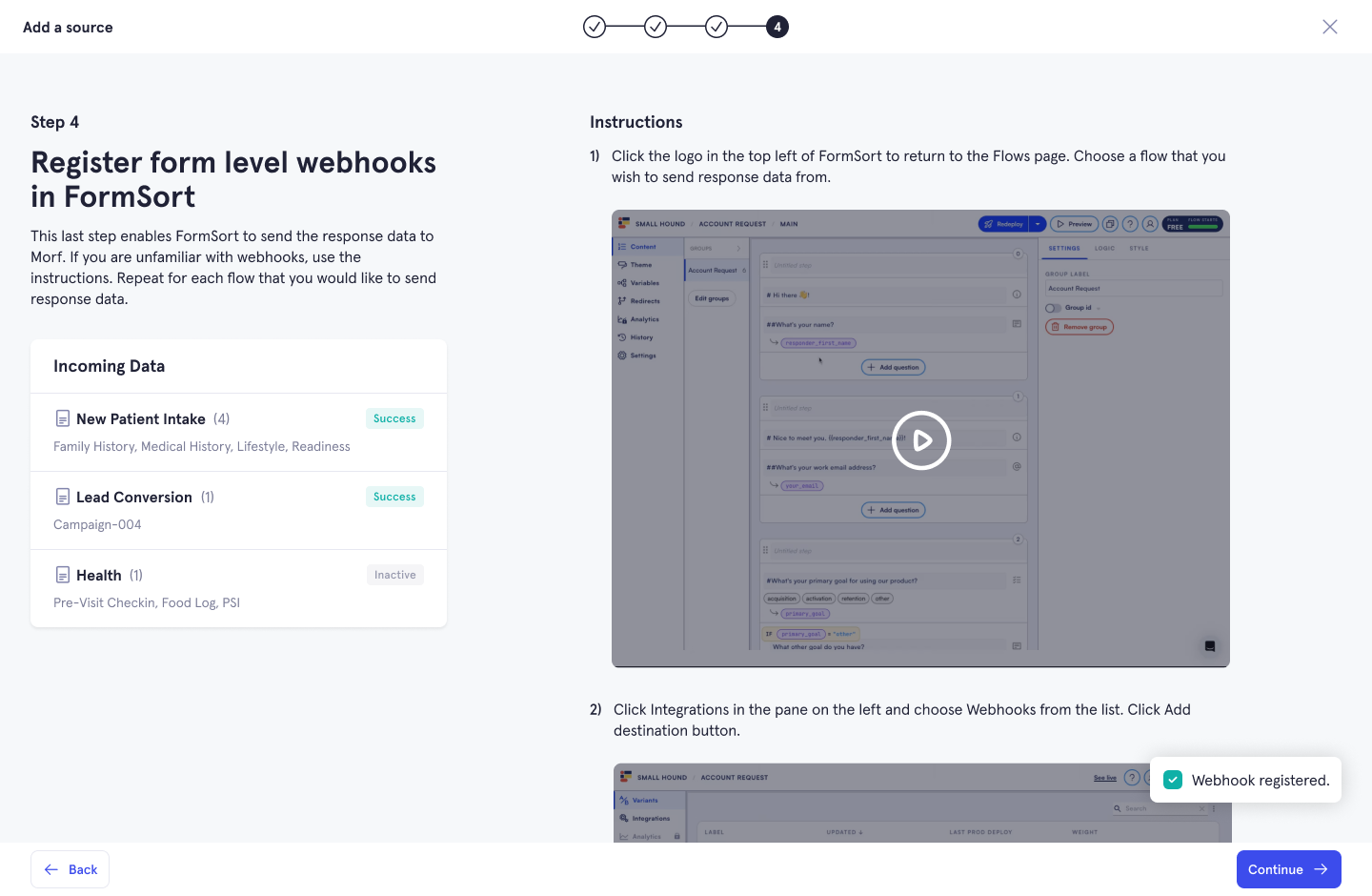The height and width of the screenshot is (896, 1372).
Task: Click the (4) count beside New Patient Intake
Action: point(221,418)
